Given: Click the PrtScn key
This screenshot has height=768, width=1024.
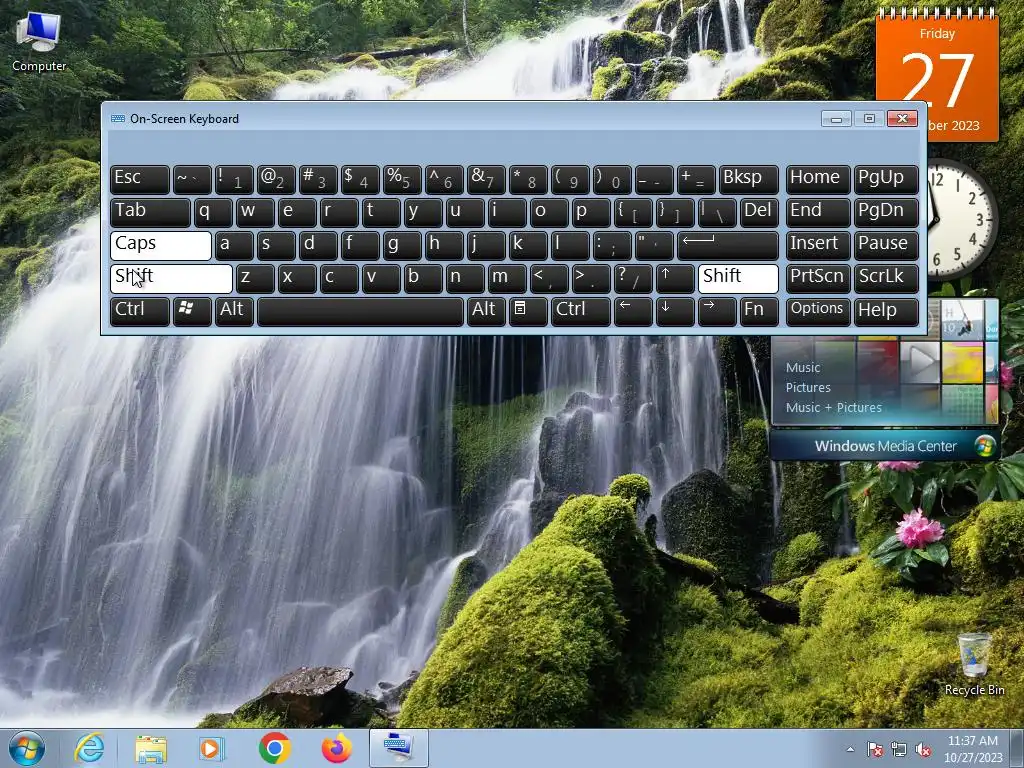Looking at the screenshot, I should coord(818,278).
